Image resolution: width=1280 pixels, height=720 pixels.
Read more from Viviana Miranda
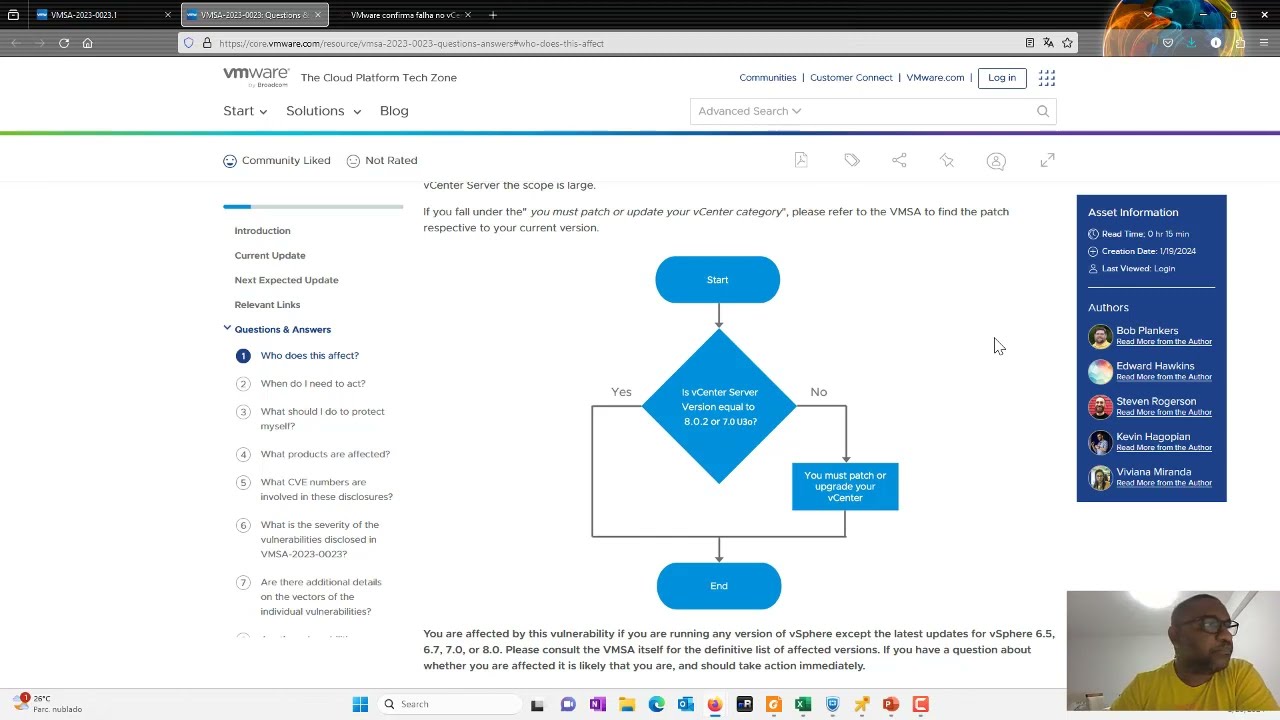click(x=1164, y=483)
